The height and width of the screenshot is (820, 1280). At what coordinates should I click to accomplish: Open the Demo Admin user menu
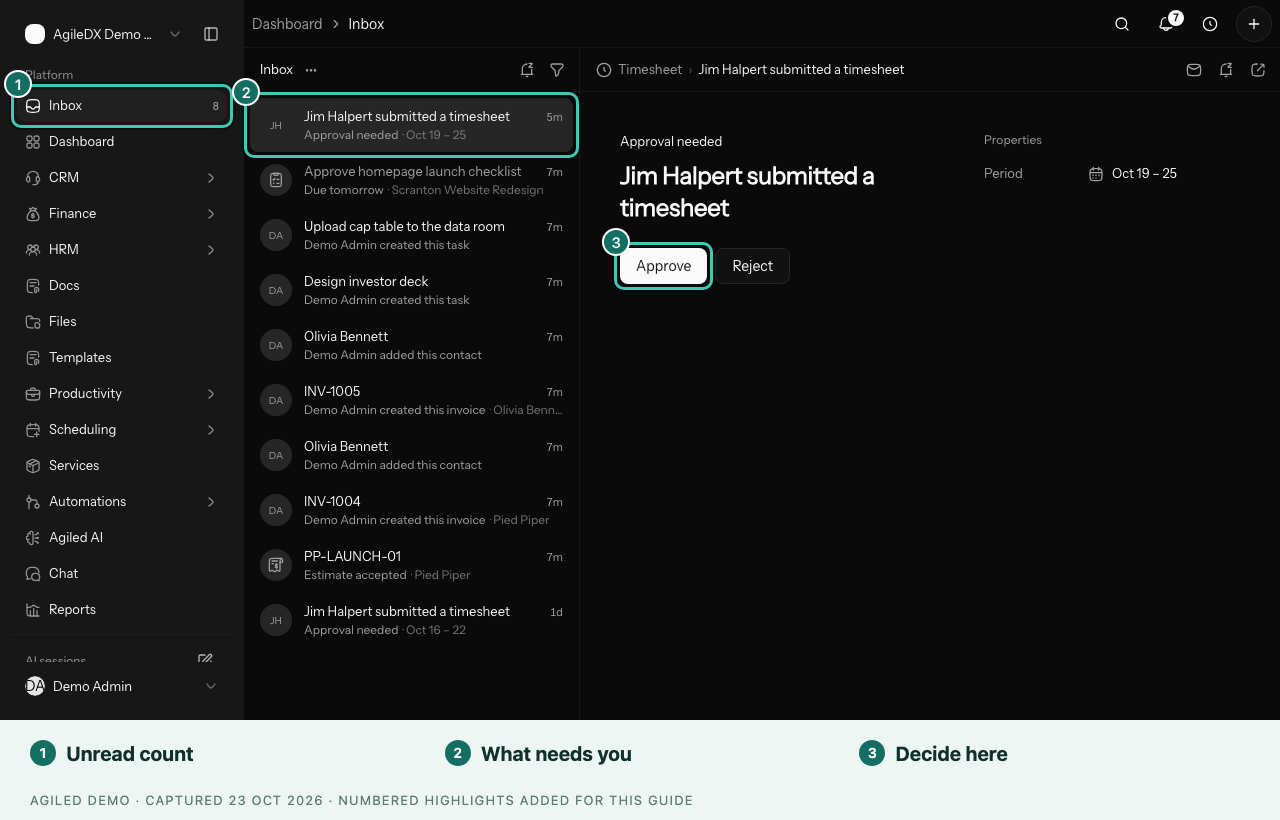point(121,686)
